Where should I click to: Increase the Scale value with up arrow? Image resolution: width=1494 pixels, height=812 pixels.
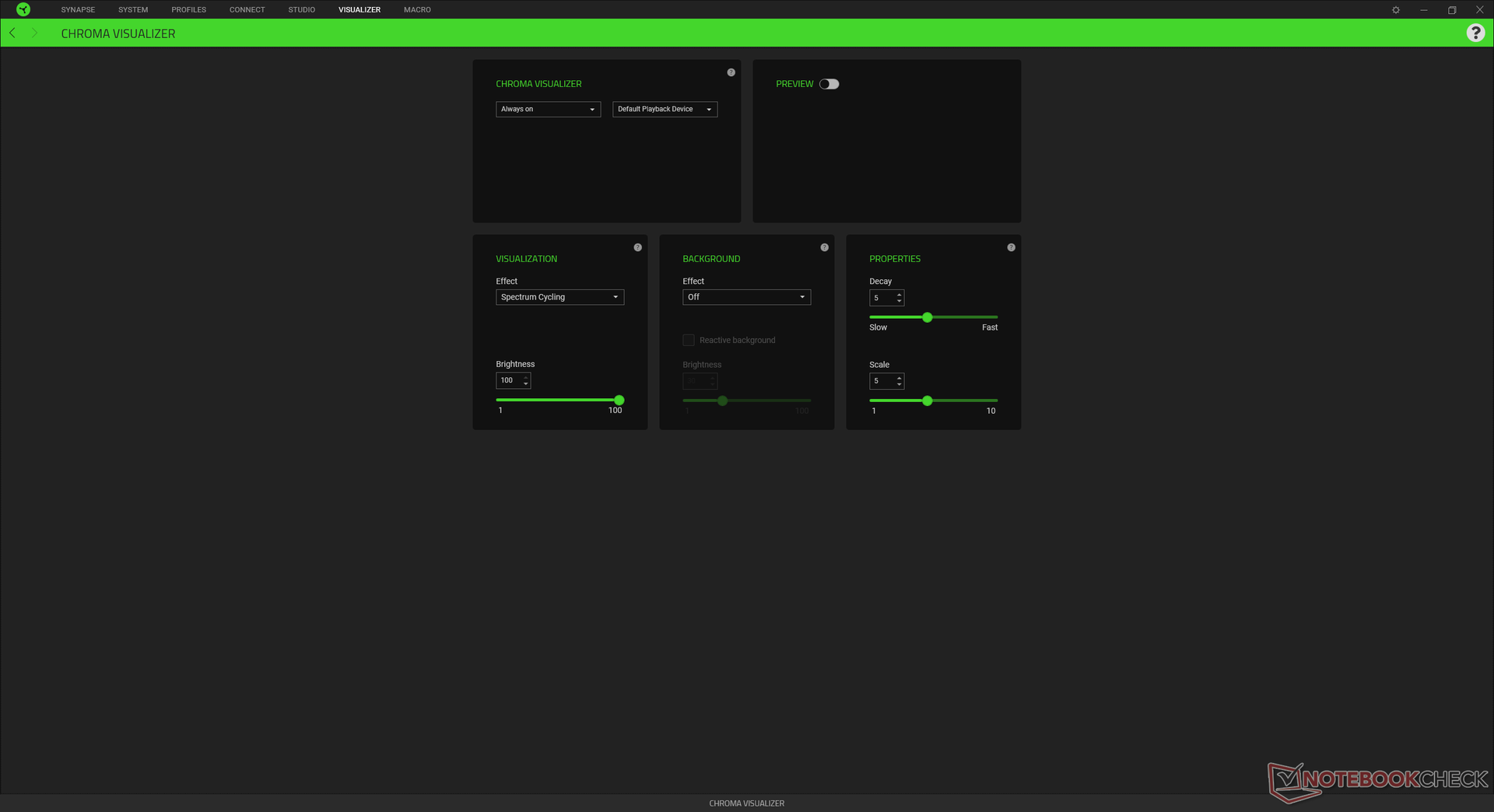point(900,377)
